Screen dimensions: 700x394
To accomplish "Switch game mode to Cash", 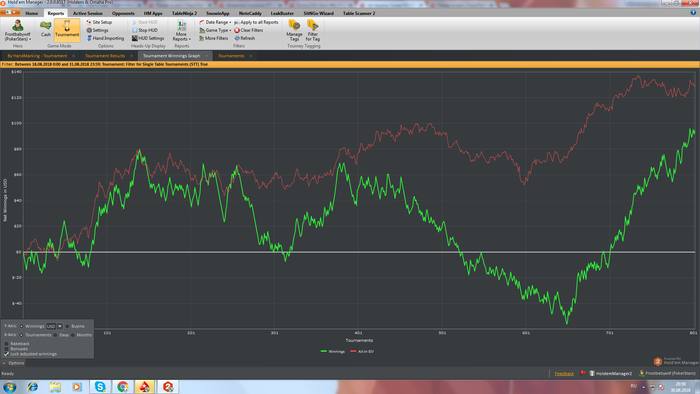I will tap(46, 29).
